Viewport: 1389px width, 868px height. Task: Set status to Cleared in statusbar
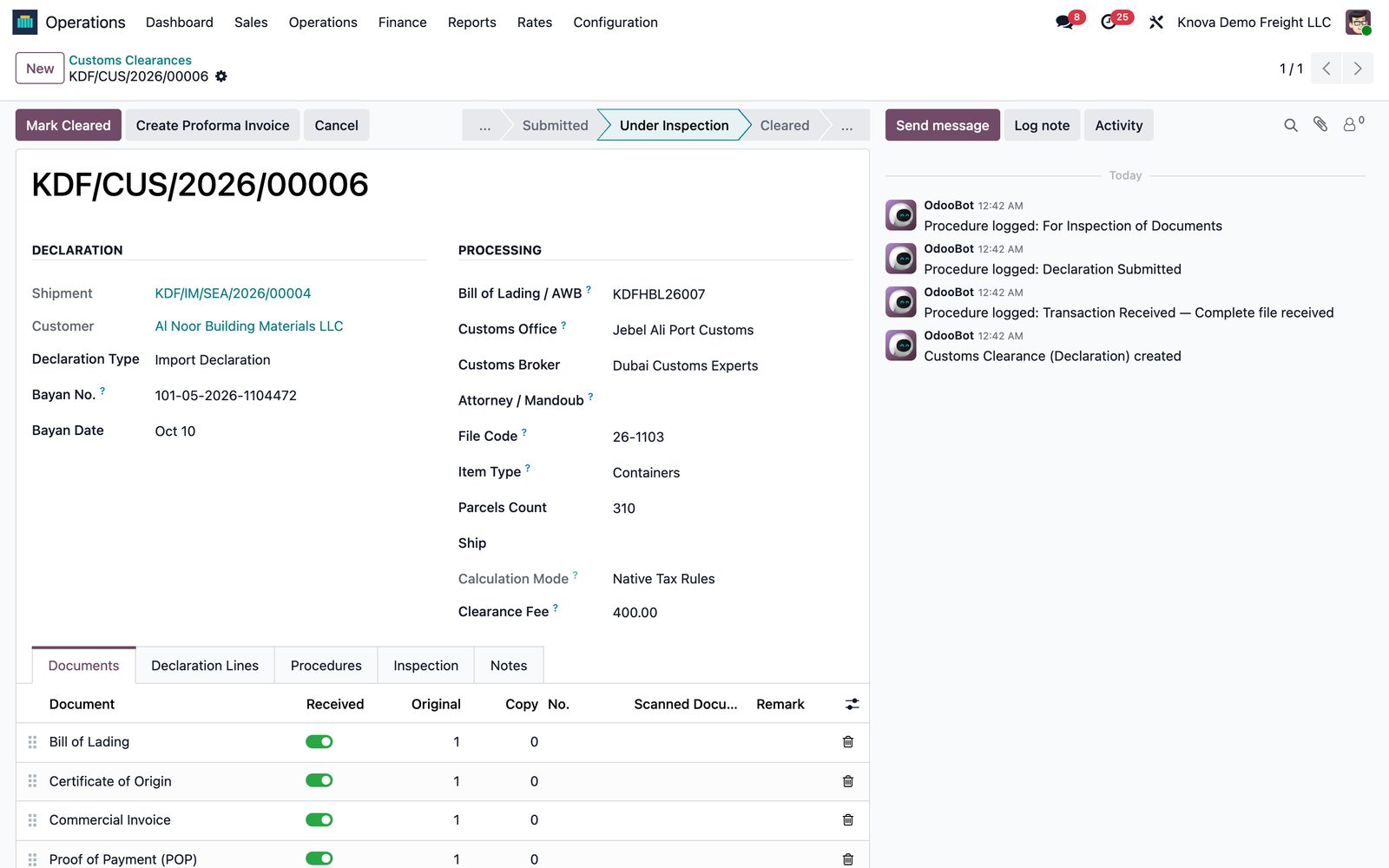coord(784,126)
